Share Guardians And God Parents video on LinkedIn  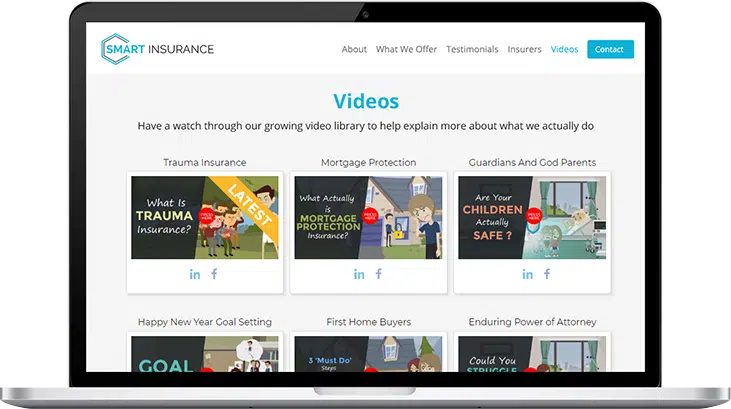point(527,274)
